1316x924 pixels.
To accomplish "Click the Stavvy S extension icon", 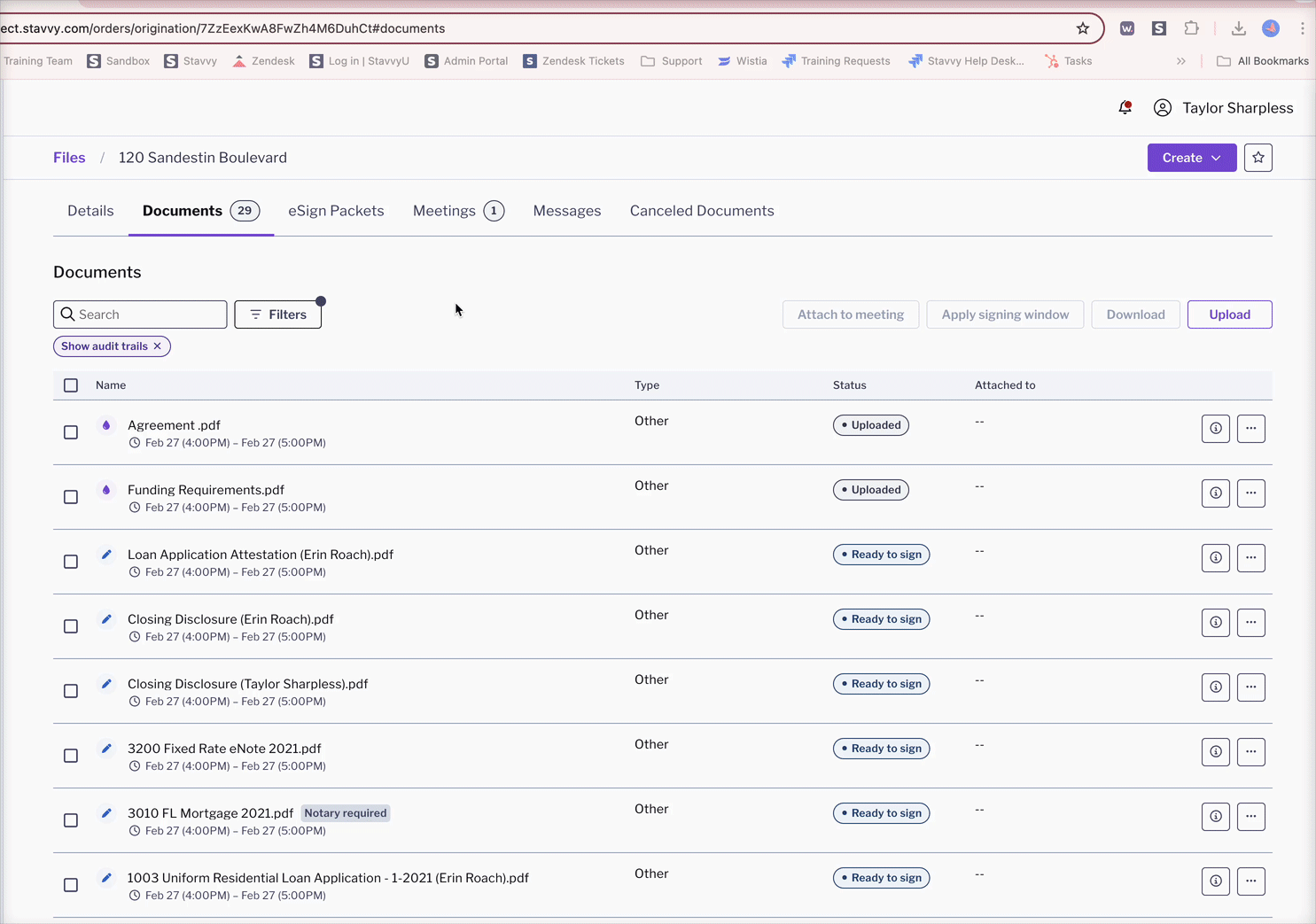I will pyautogui.click(x=1159, y=28).
